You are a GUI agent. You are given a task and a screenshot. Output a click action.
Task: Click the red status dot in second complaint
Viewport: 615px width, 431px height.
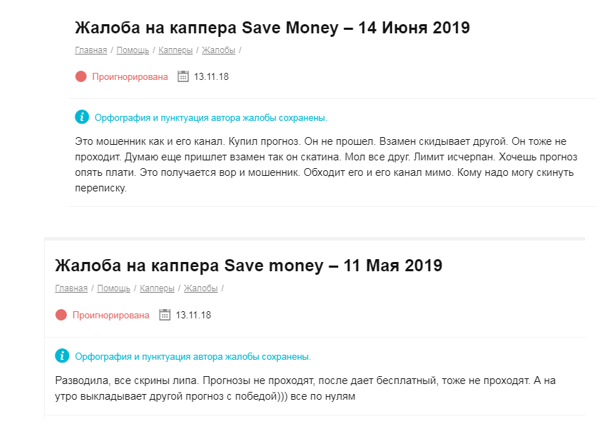coord(61,315)
